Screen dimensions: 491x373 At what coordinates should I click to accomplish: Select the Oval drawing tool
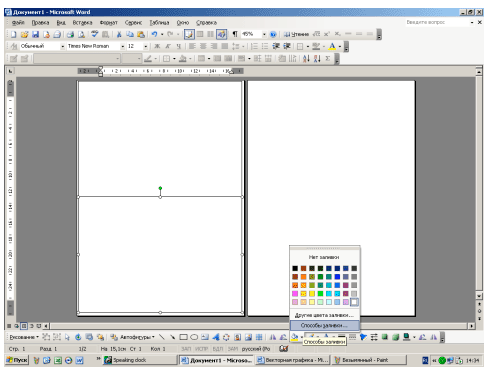click(194, 337)
